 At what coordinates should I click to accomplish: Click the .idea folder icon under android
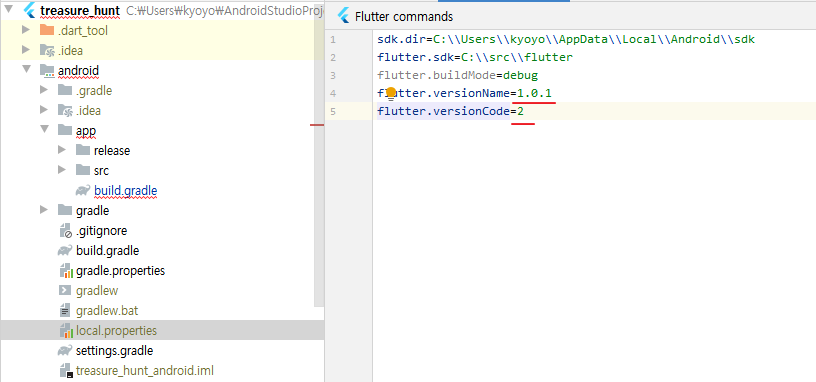pyautogui.click(x=65, y=110)
